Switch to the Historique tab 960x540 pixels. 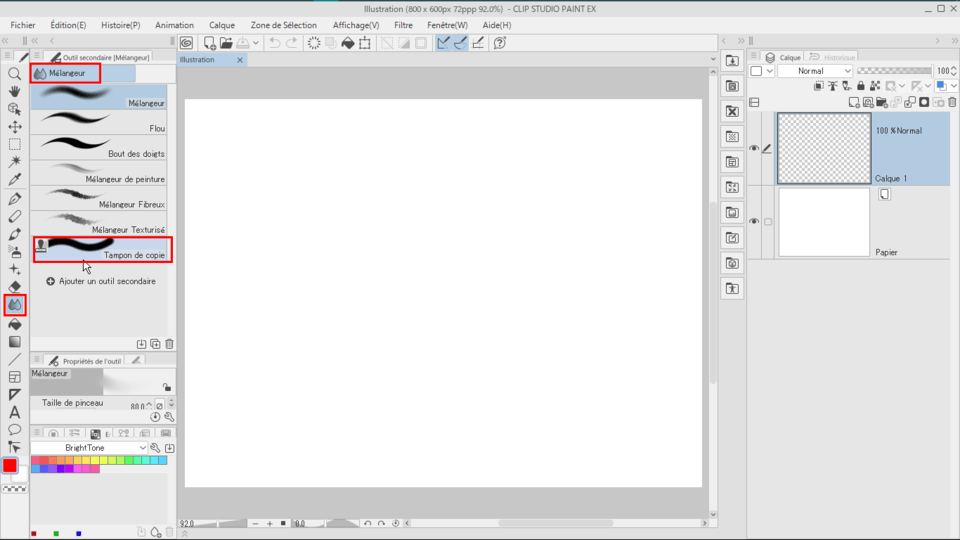tap(833, 57)
